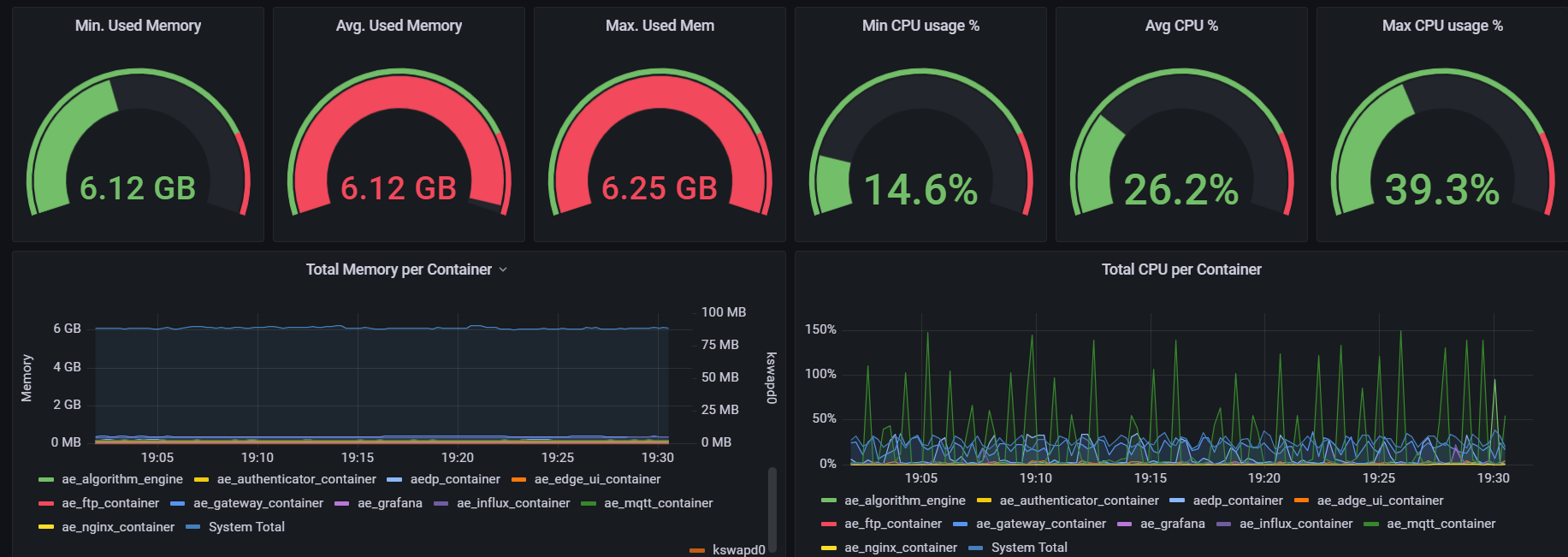Screen dimensions: 1568x557
Task: Toggle ae_authenticator_container in the memory legend
Action: 296,479
